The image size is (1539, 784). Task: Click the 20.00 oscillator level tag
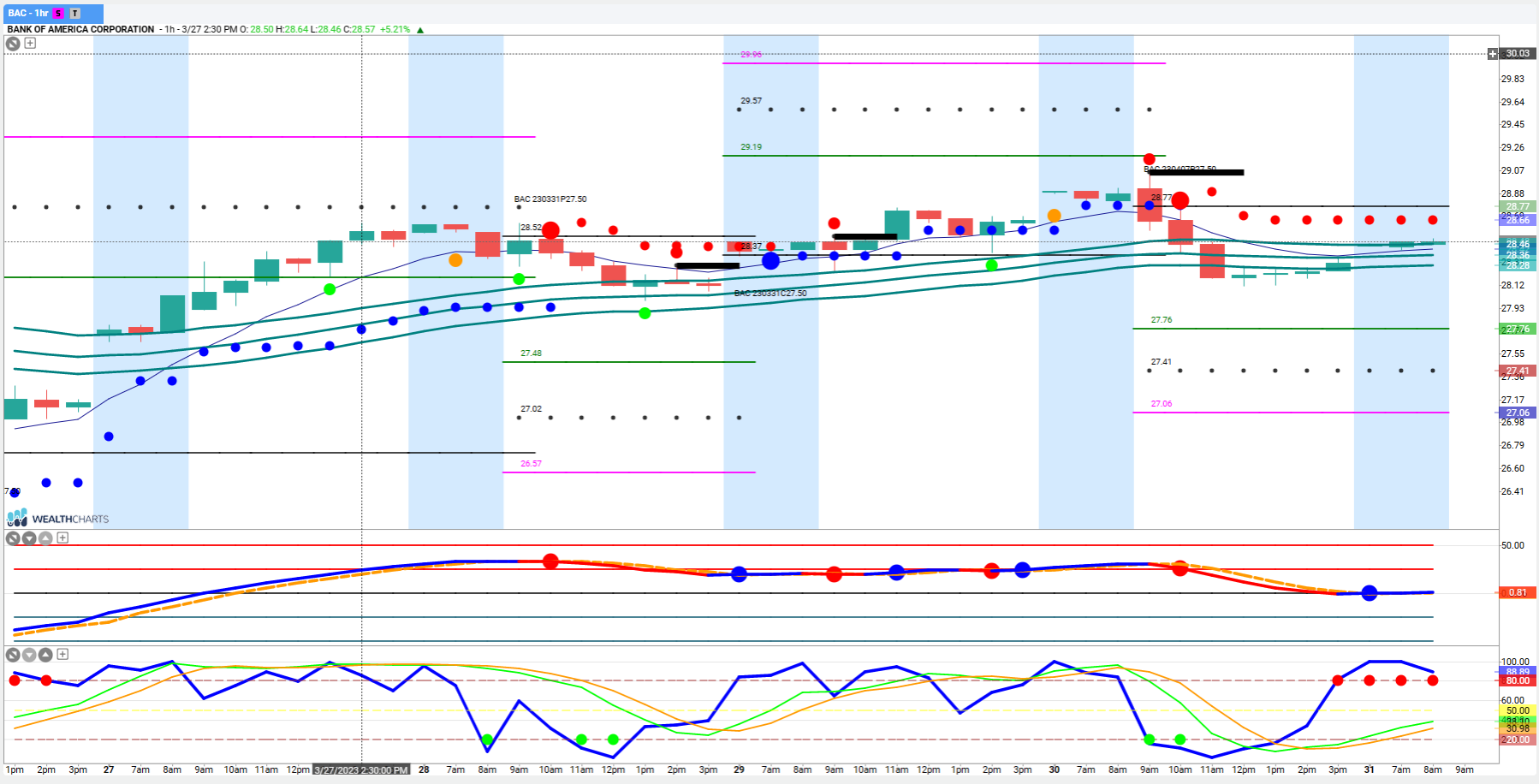1518,739
